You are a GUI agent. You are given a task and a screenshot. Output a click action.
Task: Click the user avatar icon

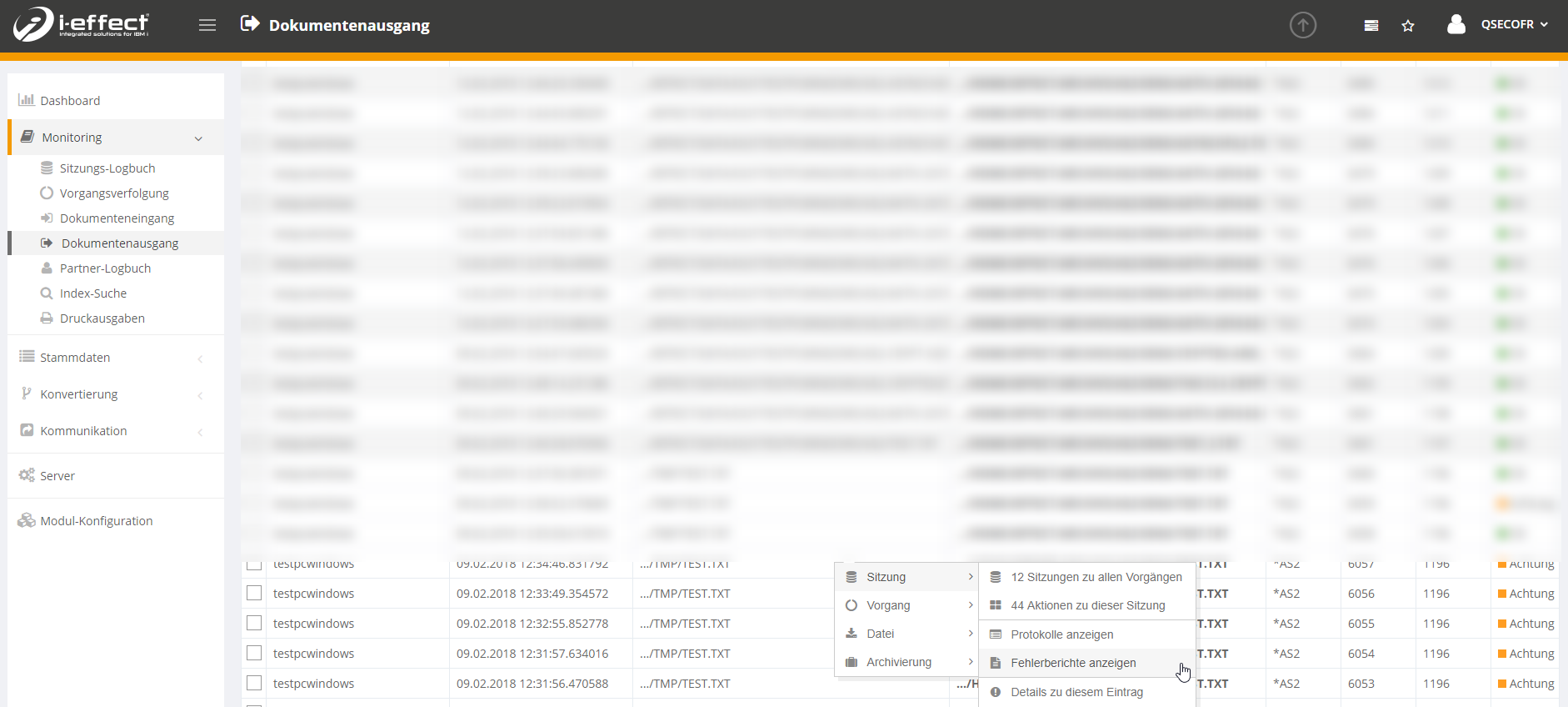(x=1456, y=25)
